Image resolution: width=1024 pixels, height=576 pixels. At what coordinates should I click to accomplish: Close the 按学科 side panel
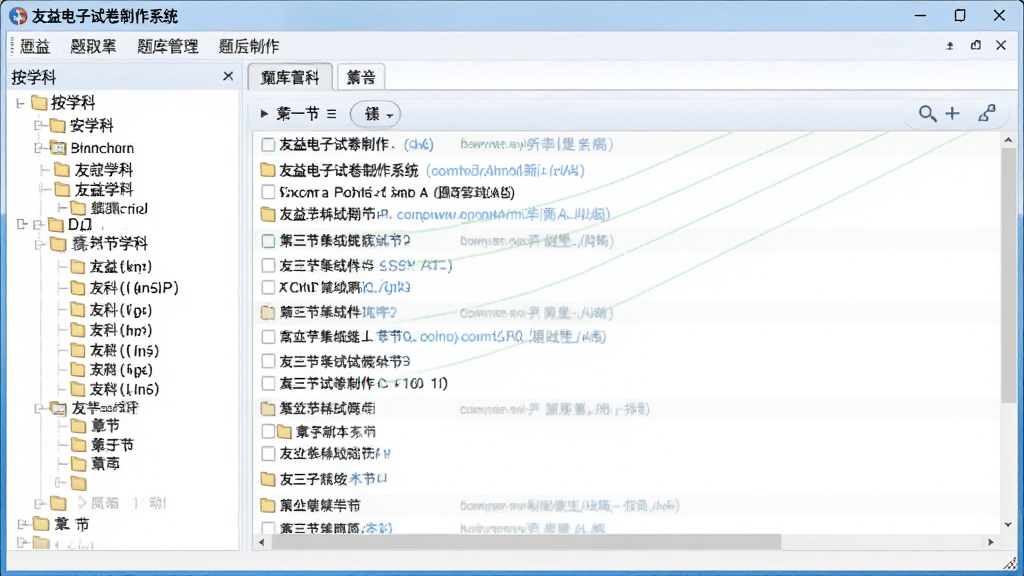(228, 76)
